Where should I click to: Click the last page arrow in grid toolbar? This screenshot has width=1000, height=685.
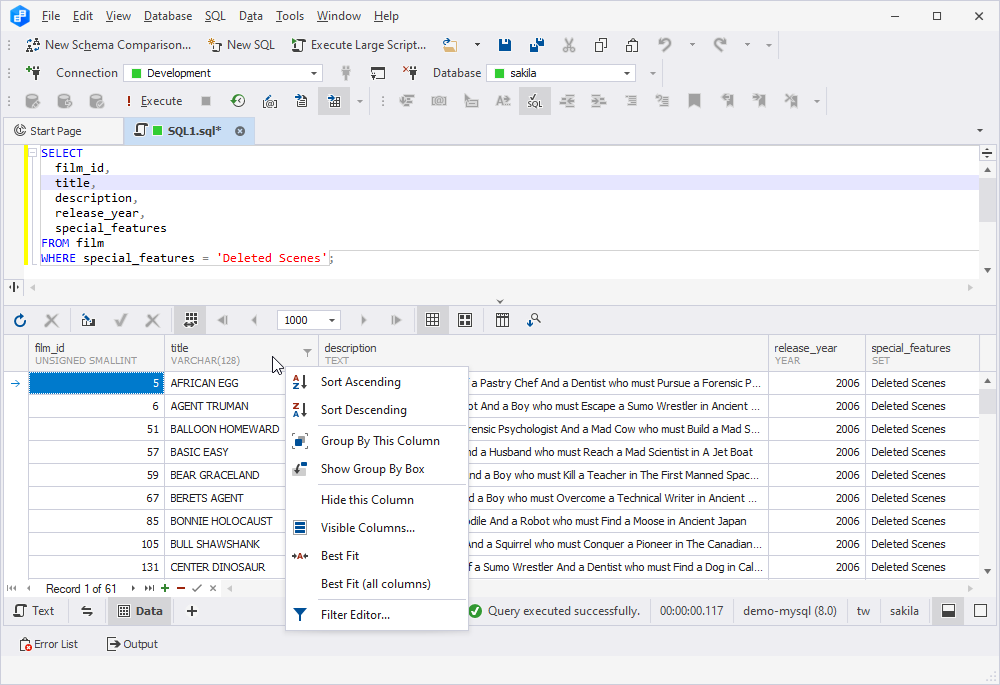click(396, 320)
